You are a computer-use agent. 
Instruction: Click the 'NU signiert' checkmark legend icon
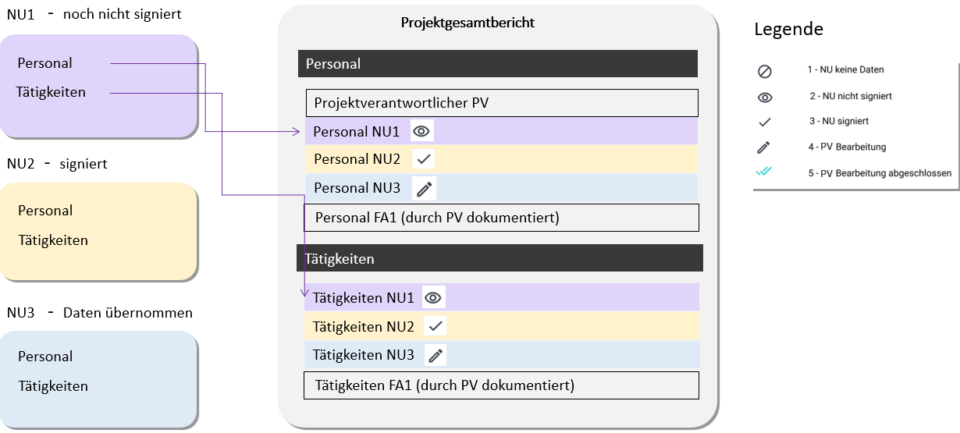tap(766, 122)
